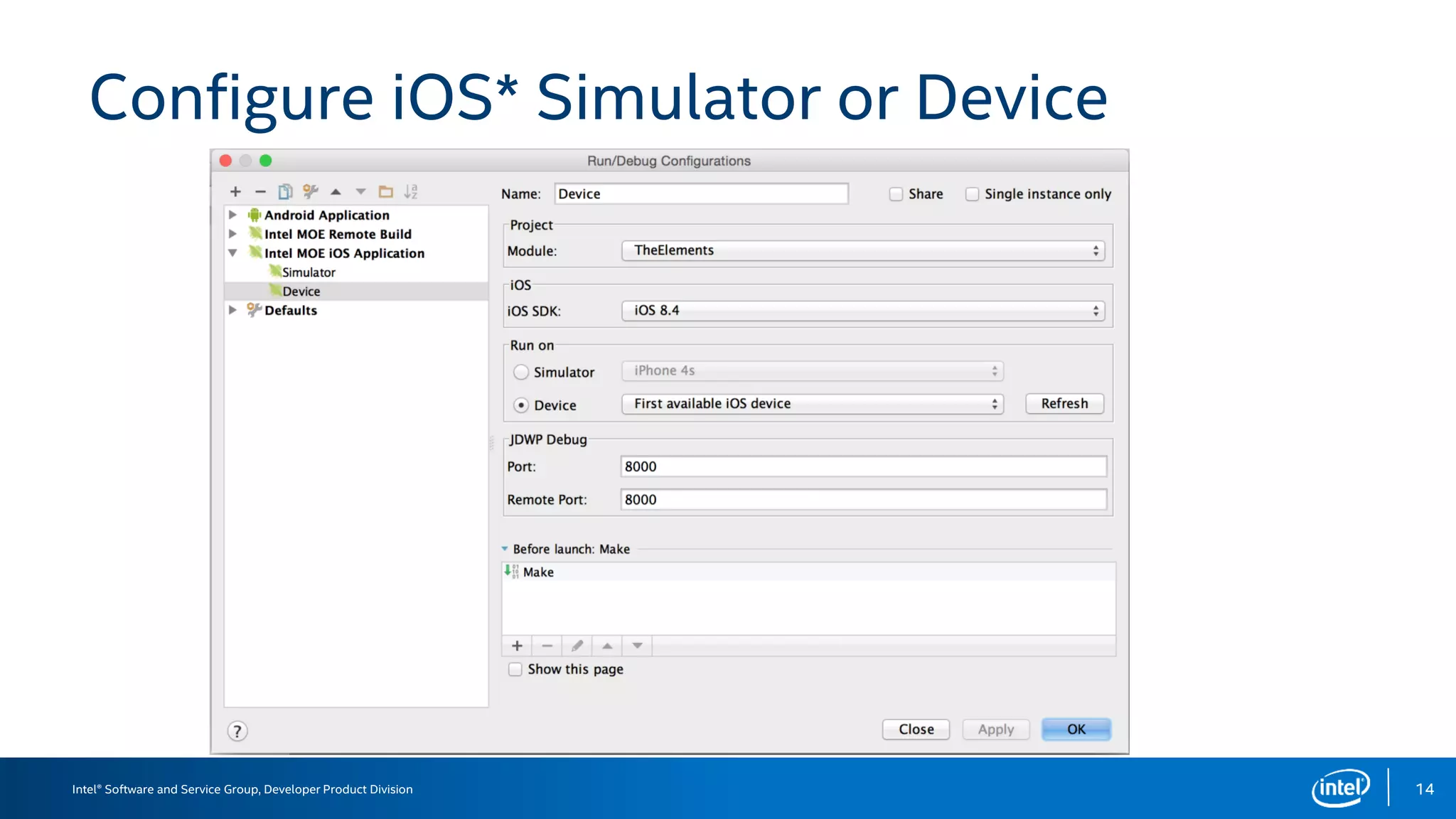Open the iPhone 4s simulator dropdown

(x=813, y=370)
